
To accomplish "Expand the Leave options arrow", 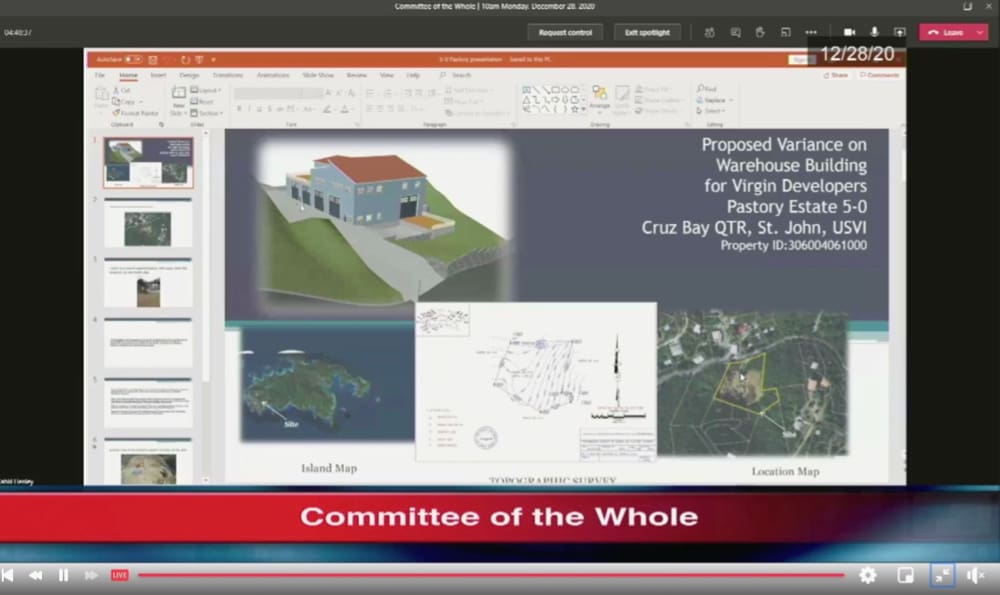I will (980, 33).
